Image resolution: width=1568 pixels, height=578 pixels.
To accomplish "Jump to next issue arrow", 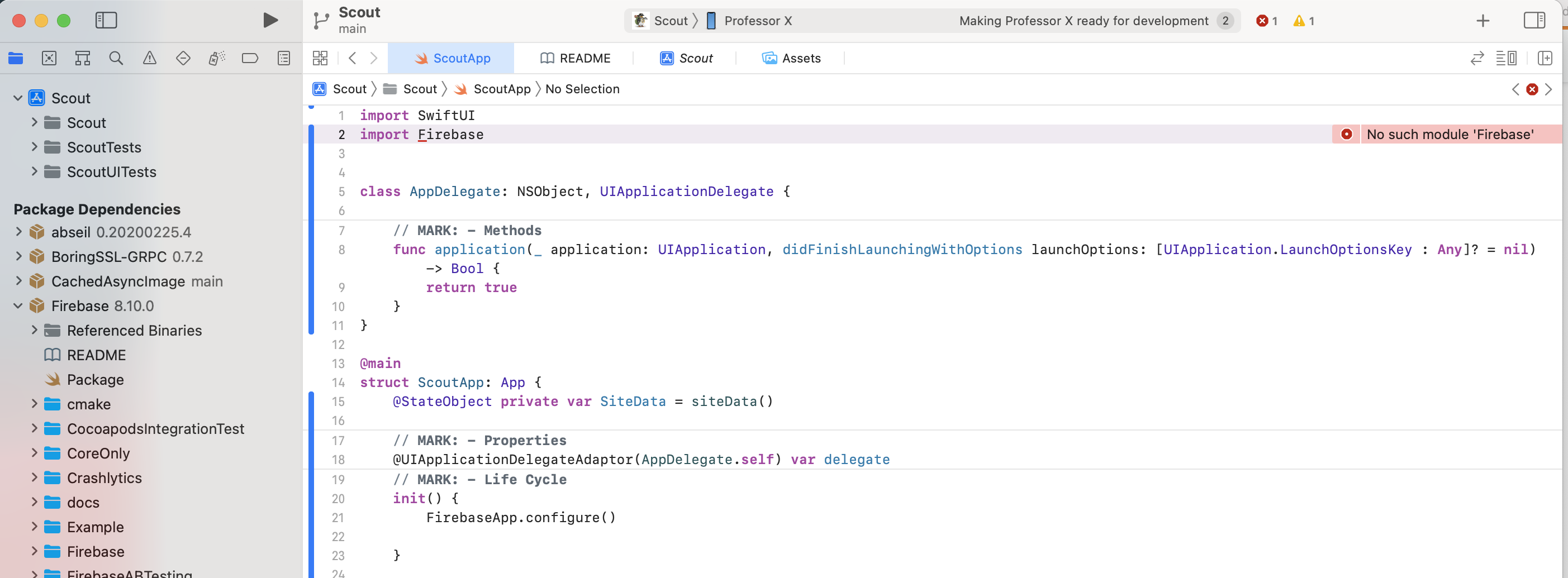I will [x=1548, y=89].
